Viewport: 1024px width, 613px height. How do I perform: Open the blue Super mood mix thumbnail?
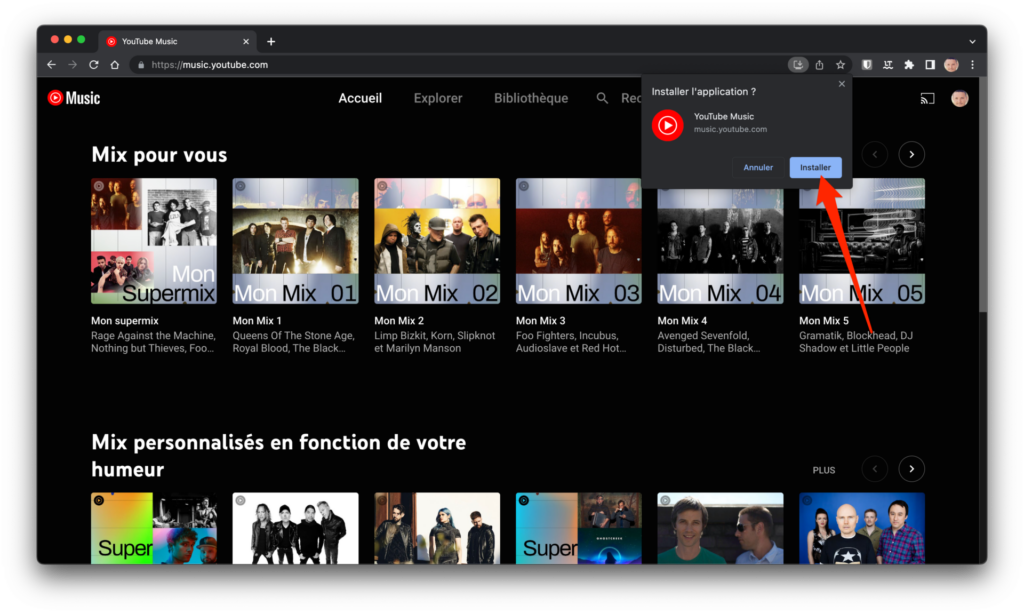[579, 528]
